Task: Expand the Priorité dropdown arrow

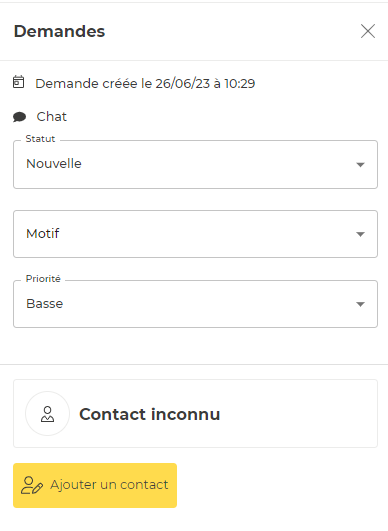Action: click(360, 304)
